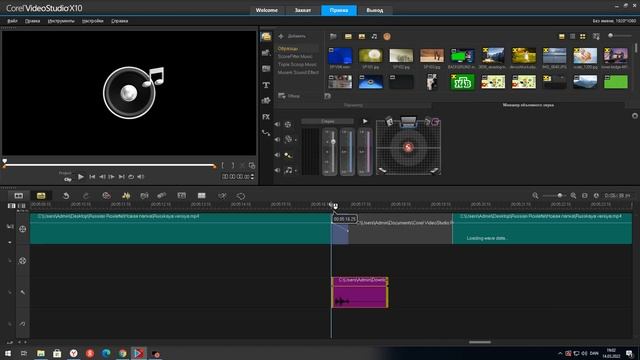Open the Настройки menu
This screenshot has height=360, width=640.
[93, 21]
